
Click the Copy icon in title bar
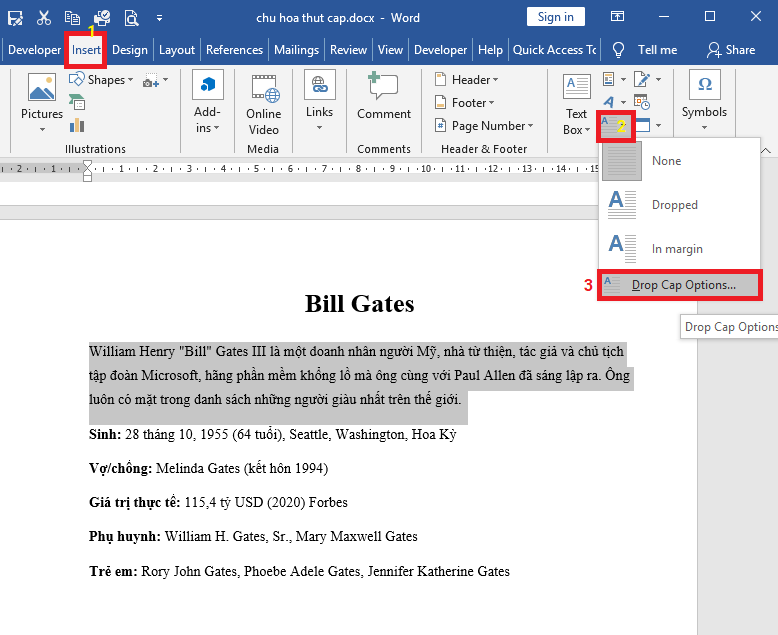(x=72, y=18)
